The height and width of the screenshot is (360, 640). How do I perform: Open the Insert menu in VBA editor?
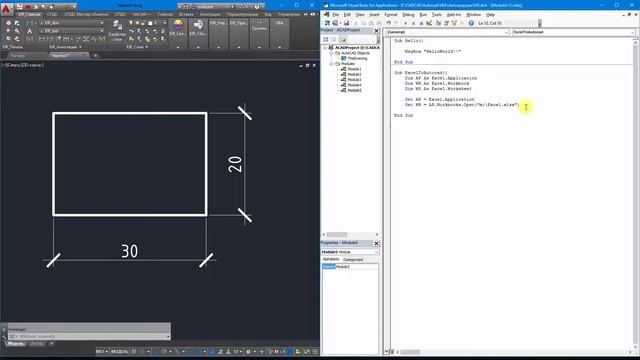click(x=374, y=15)
